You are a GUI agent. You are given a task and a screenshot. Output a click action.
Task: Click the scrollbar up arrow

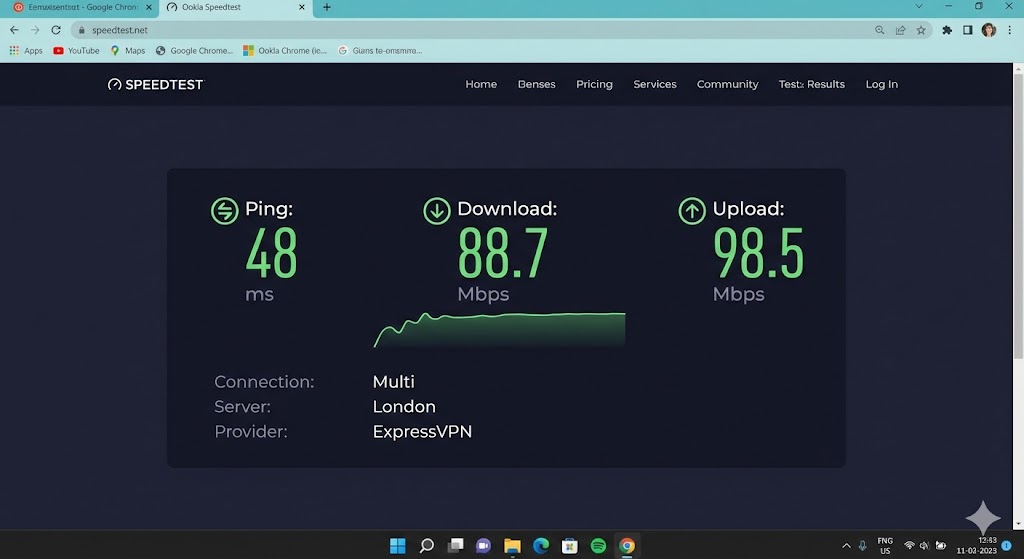point(1018,68)
